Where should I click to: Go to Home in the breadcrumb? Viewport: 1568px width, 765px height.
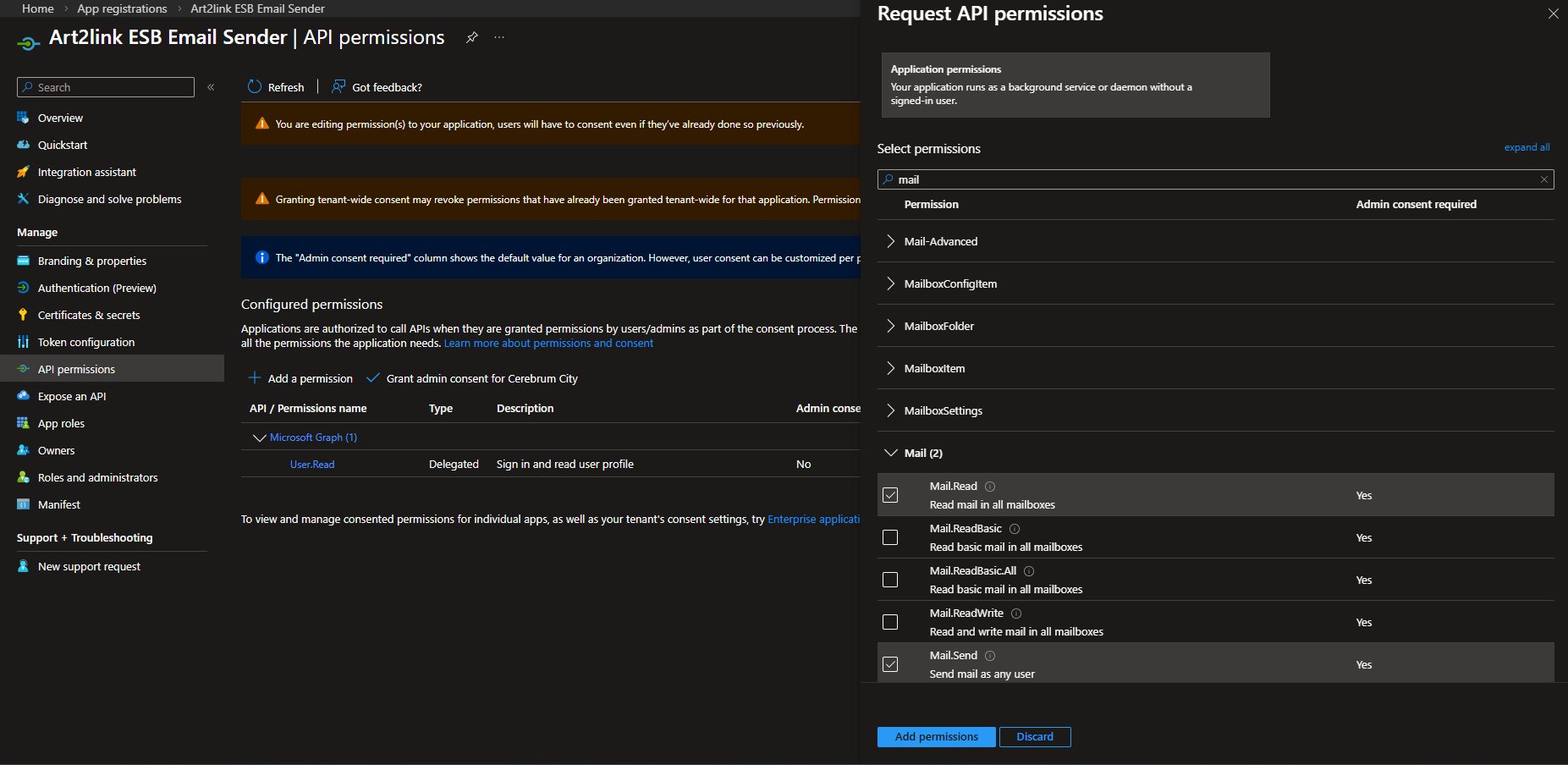(x=38, y=8)
